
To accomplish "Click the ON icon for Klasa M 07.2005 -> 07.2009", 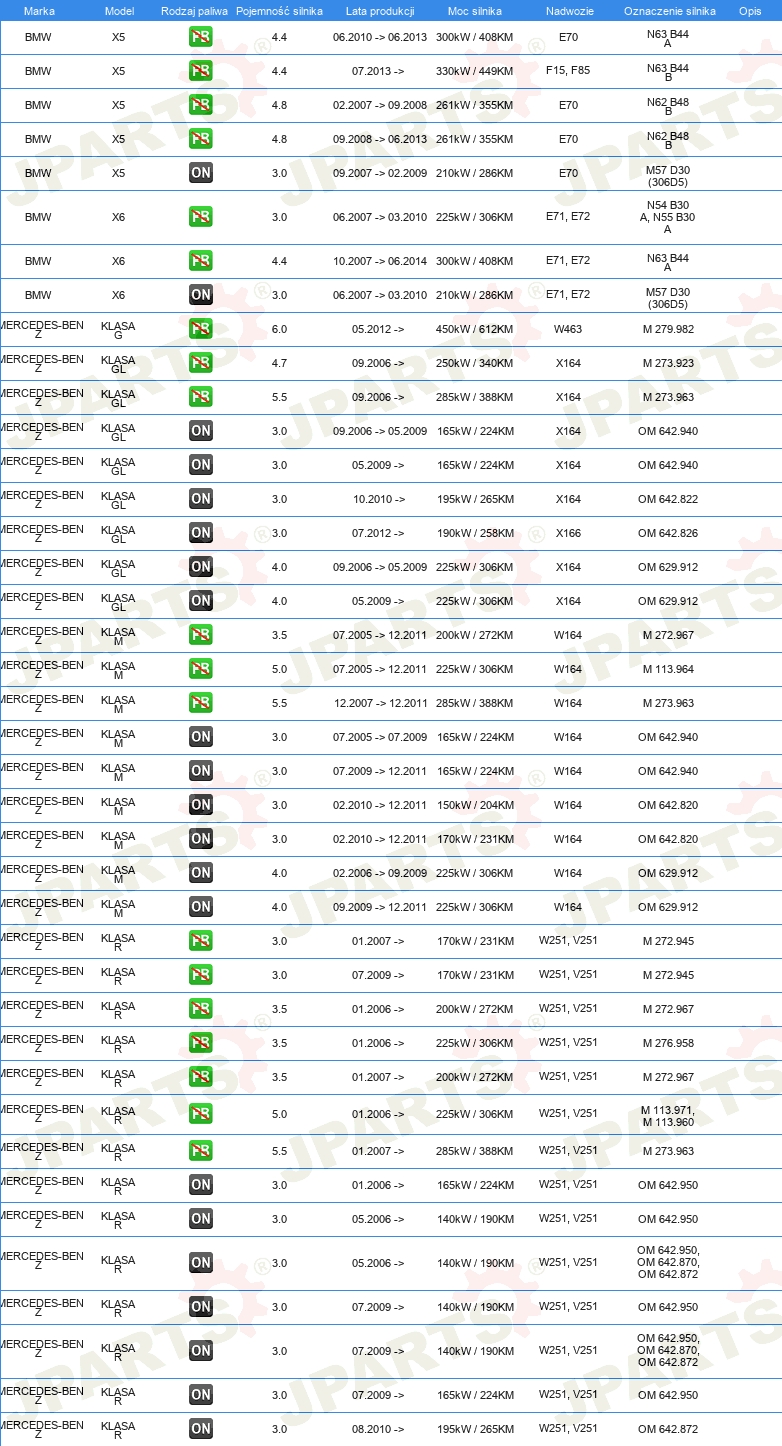I will (200, 737).
